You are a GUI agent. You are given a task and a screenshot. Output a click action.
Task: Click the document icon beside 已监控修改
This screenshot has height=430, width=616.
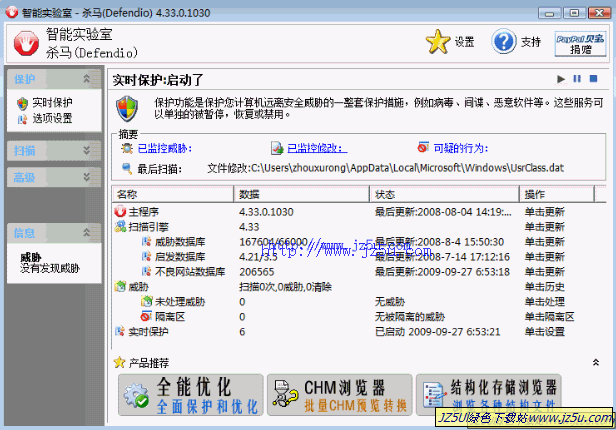point(277,148)
